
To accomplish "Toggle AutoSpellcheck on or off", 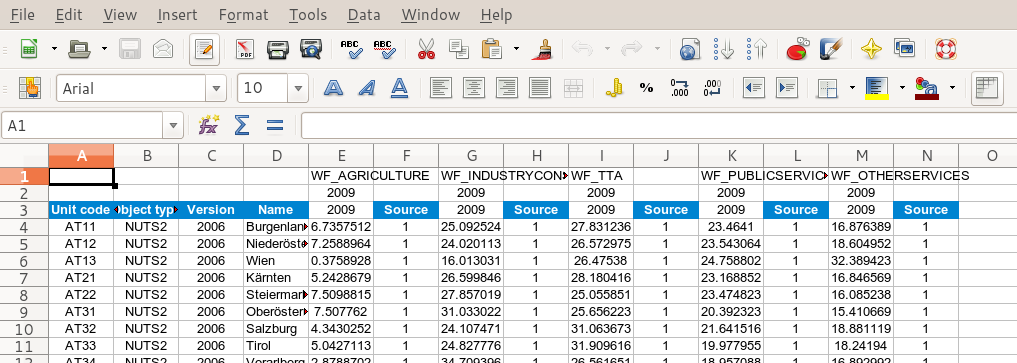I will pyautogui.click(x=383, y=49).
